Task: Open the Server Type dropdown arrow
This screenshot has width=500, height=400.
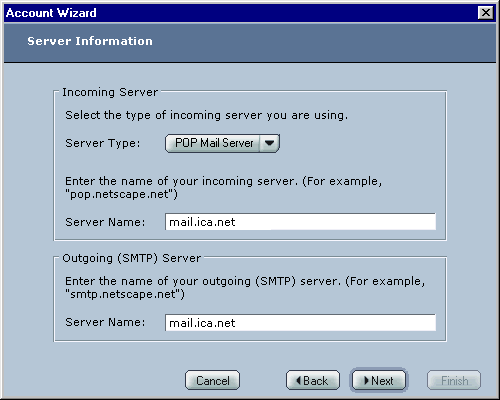Action: 269,143
